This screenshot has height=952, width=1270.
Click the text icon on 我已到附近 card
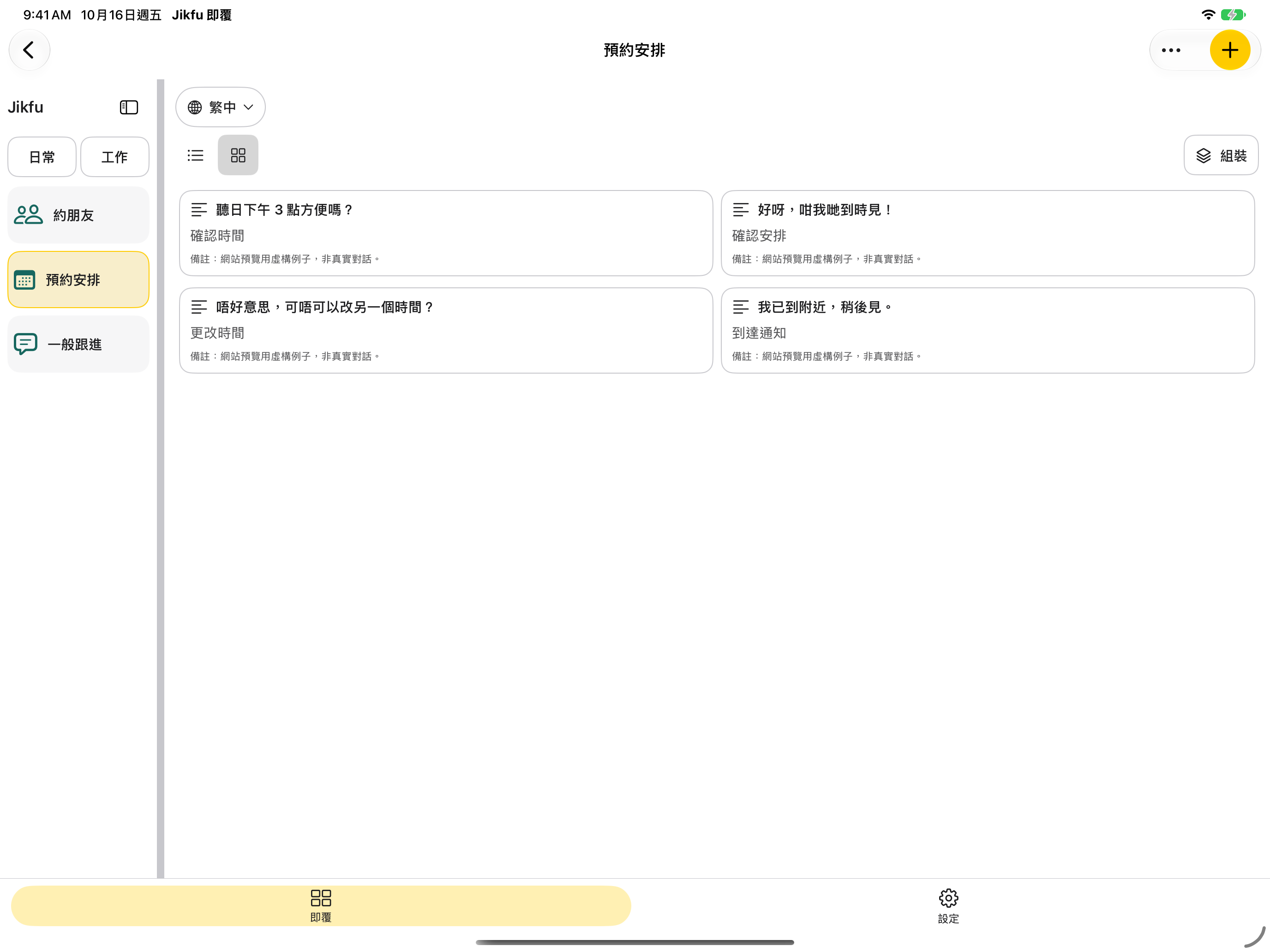[741, 307]
